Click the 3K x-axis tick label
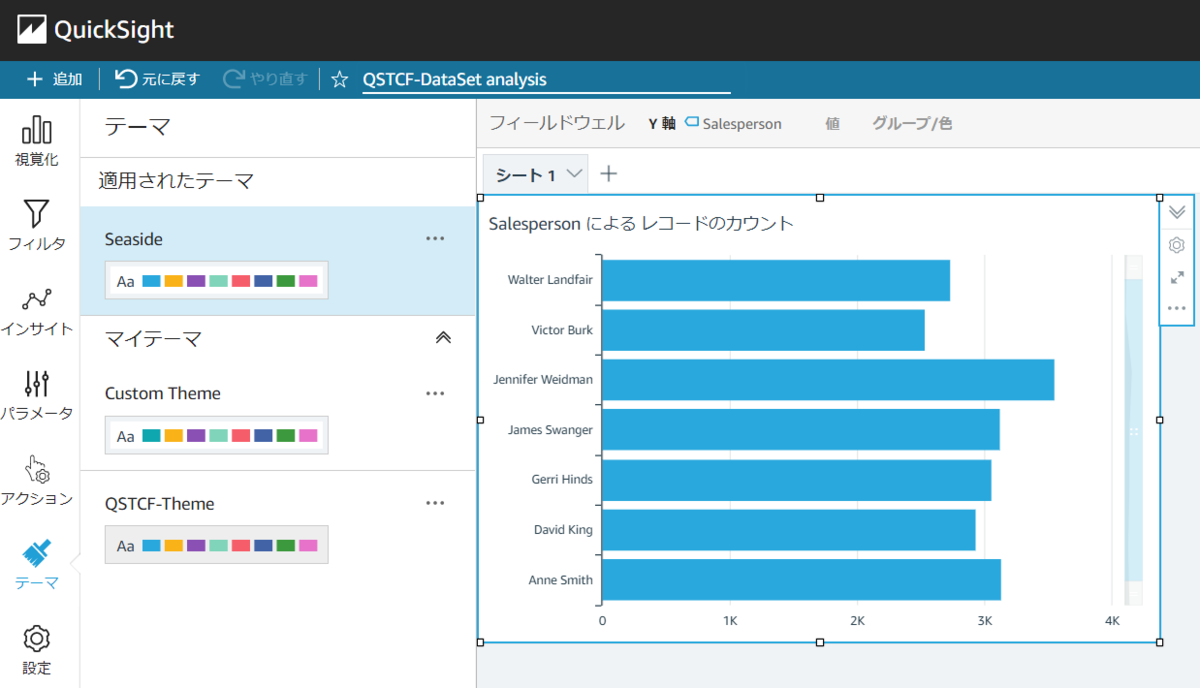The image size is (1200, 688). (x=985, y=621)
